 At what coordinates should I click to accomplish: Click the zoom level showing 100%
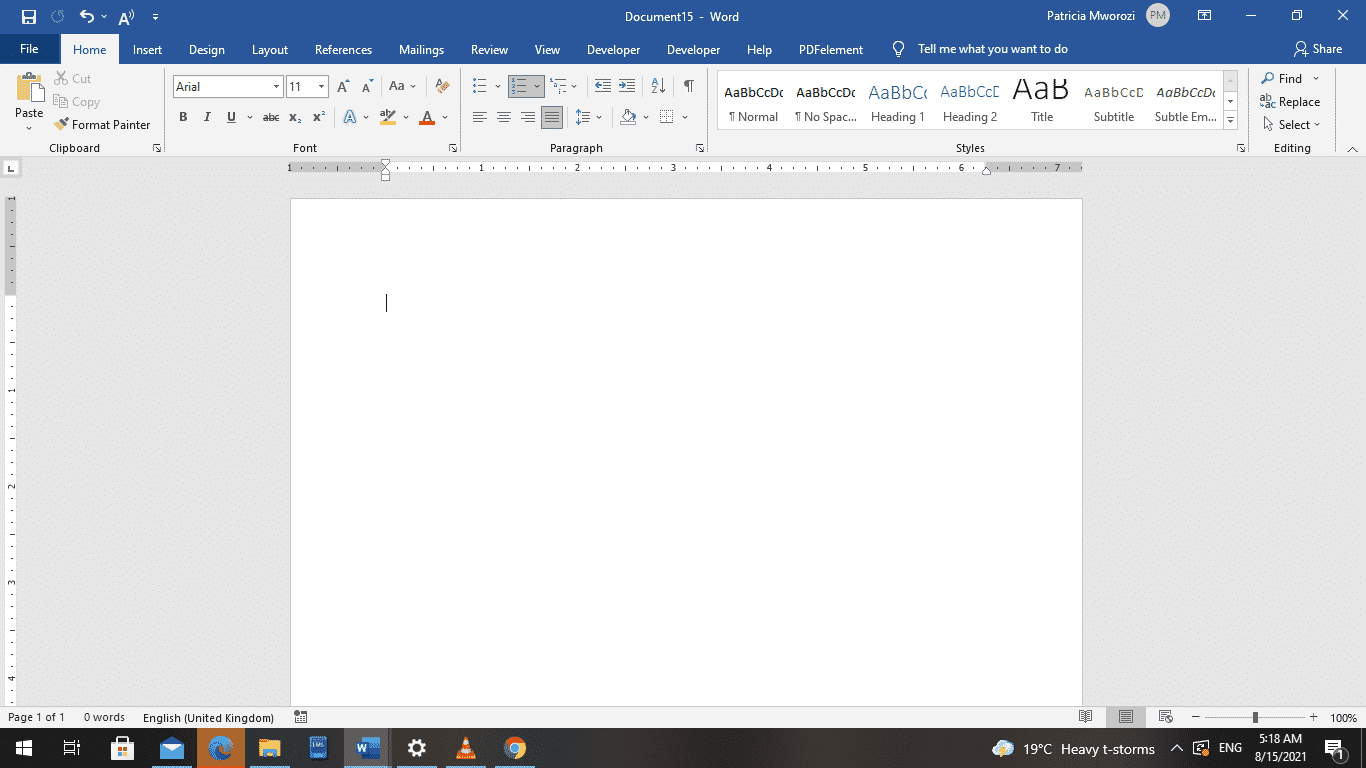pyautogui.click(x=1345, y=717)
